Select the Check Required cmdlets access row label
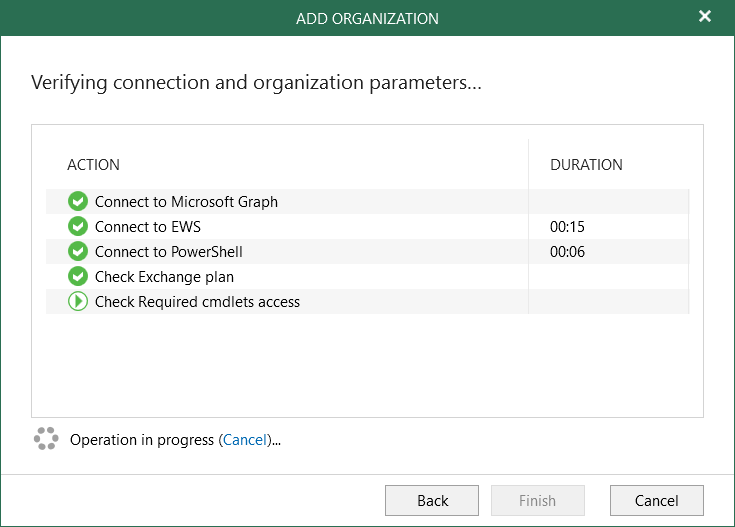 pyautogui.click(x=197, y=302)
